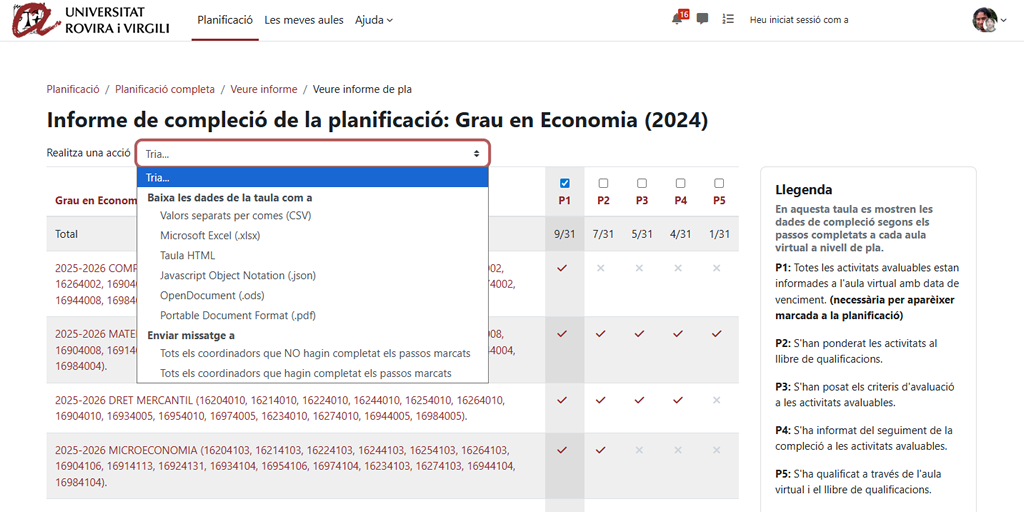Click P2 checkmark in MICROECONOMIA row
Viewport: 1024px width, 512px height.
click(x=601, y=450)
